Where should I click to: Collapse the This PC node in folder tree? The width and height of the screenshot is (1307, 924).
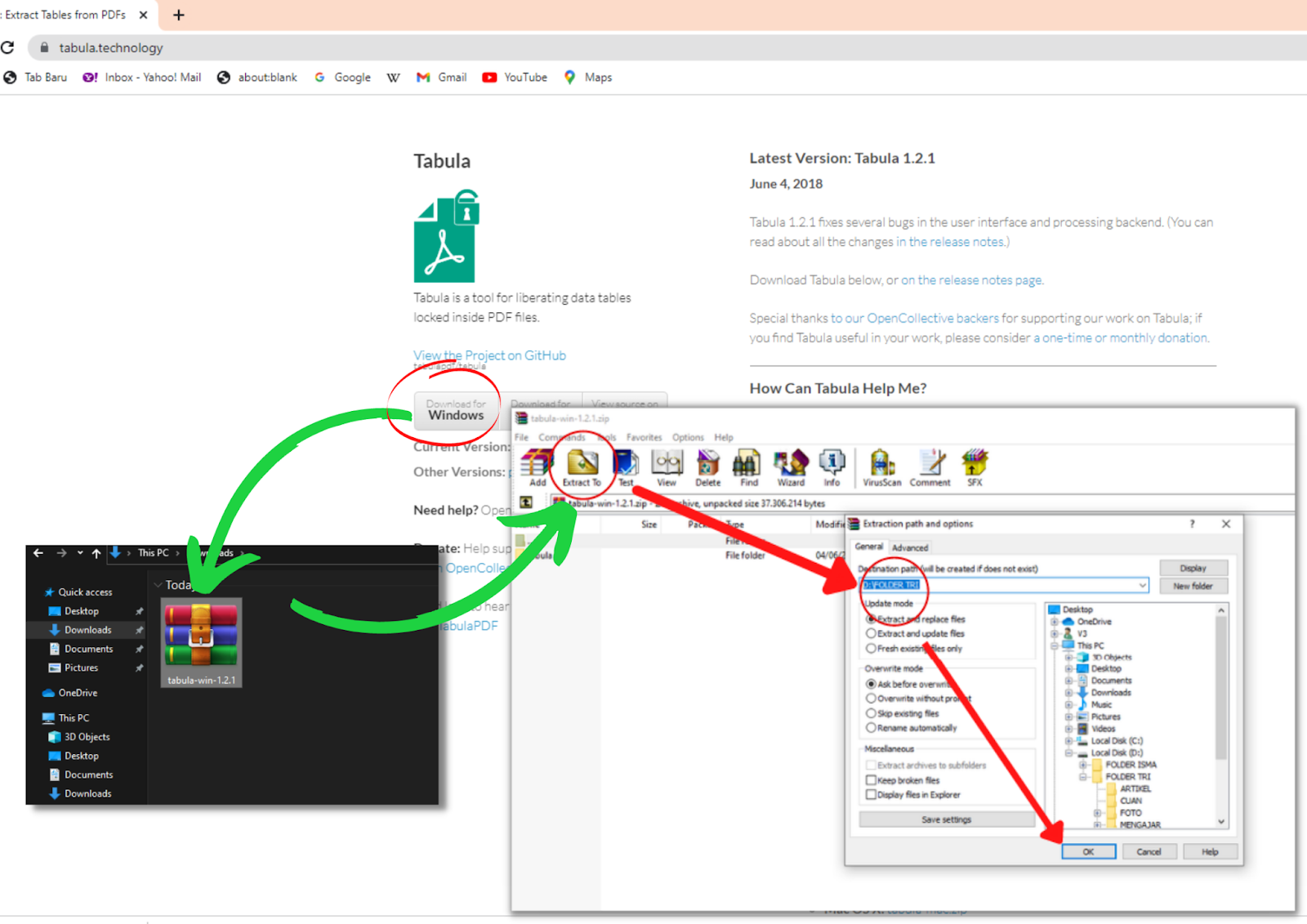[x=1055, y=645]
